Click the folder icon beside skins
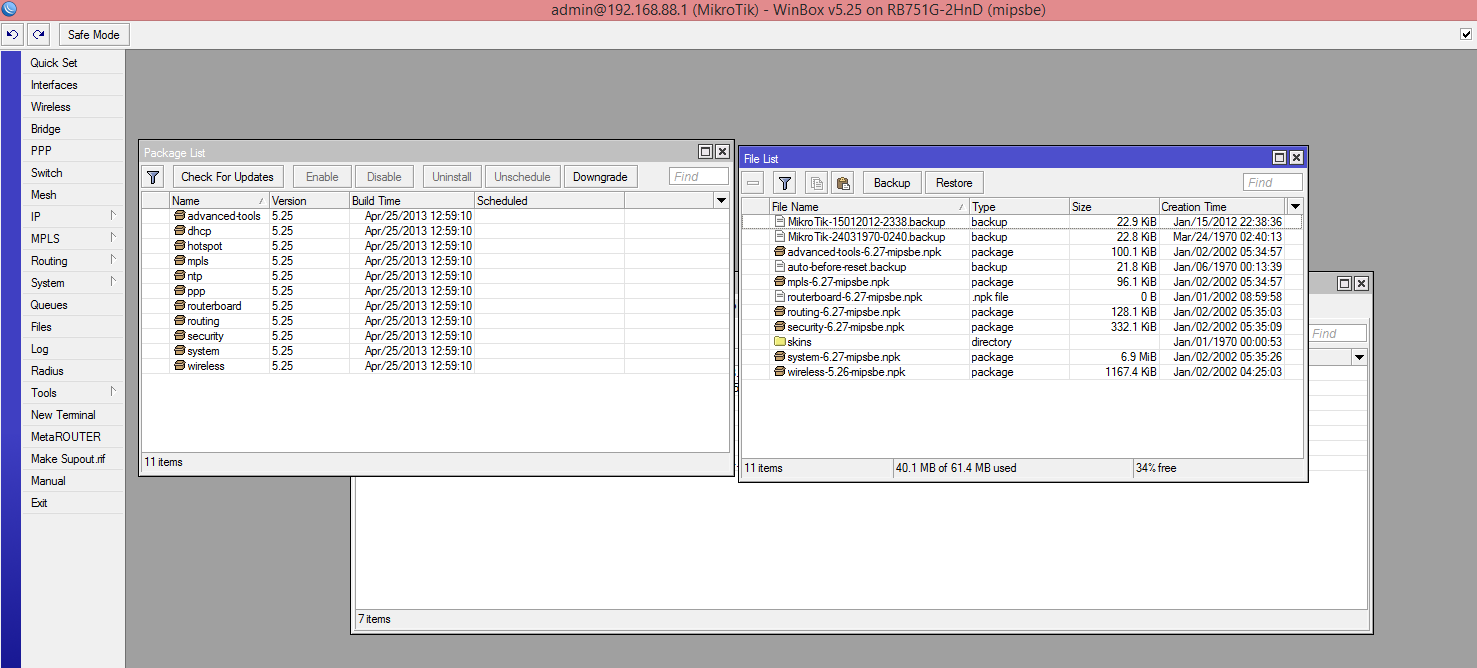This screenshot has height=668, width=1477. click(x=780, y=342)
